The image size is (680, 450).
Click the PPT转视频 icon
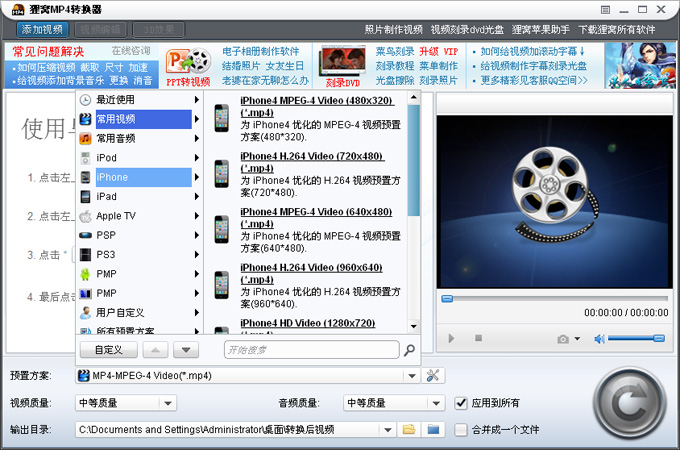pos(188,66)
